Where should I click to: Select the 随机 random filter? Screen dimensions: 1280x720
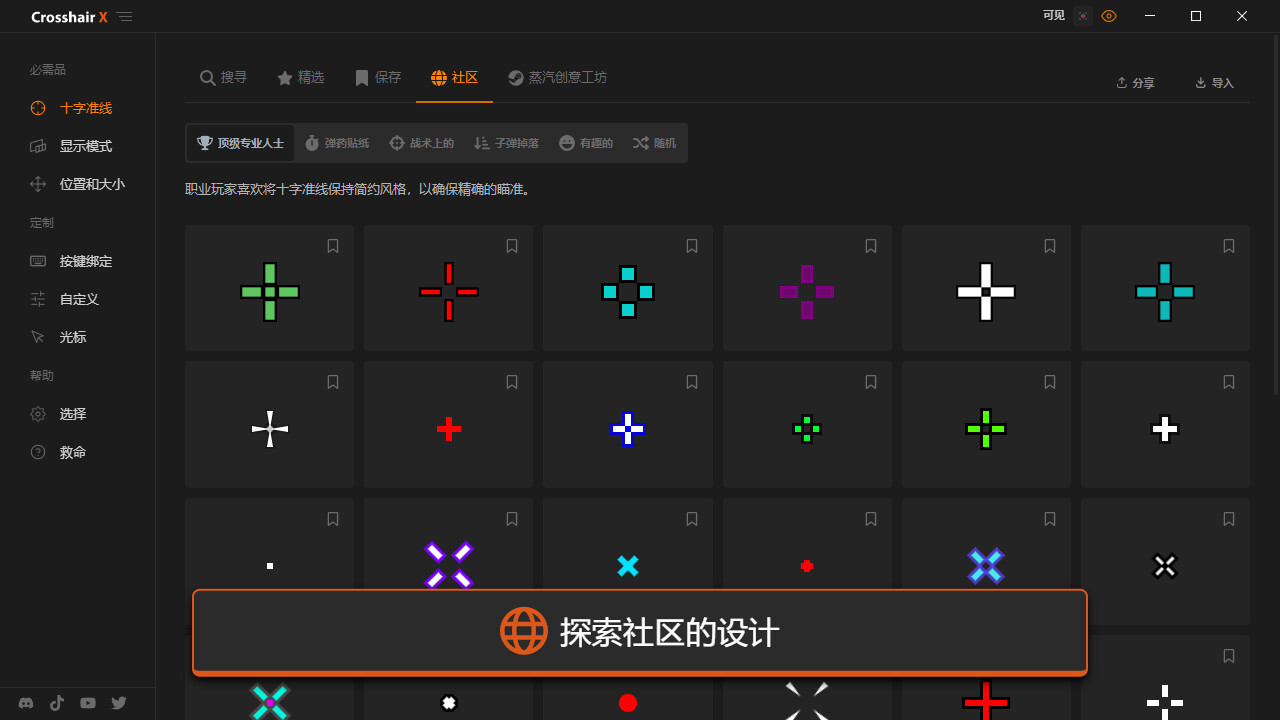(x=654, y=142)
